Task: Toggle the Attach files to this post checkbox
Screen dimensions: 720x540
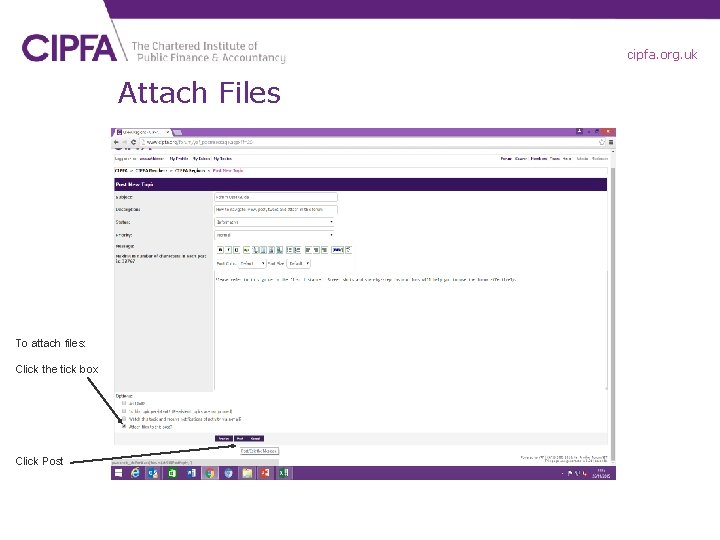Action: 124,427
